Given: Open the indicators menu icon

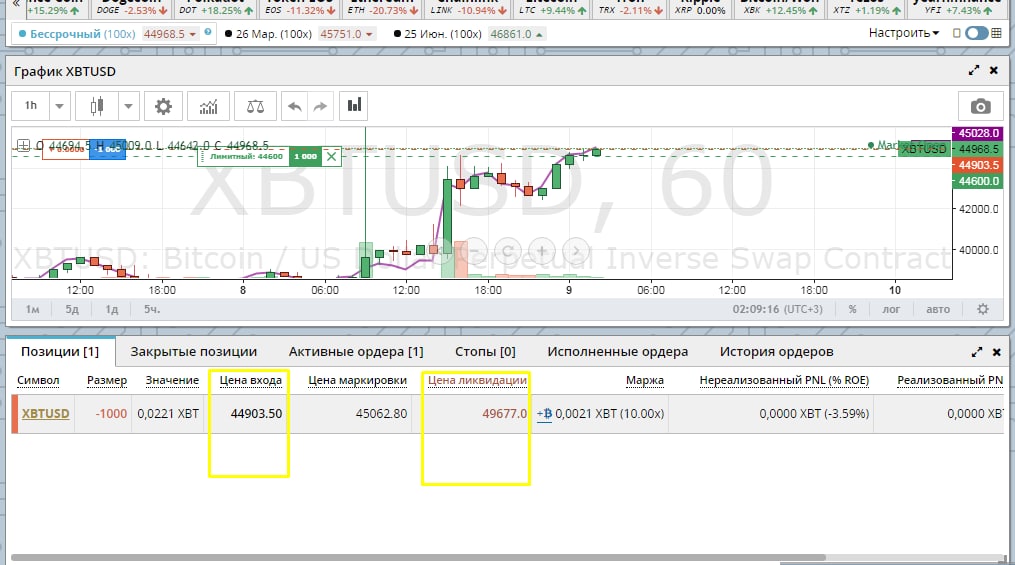Looking at the screenshot, I should click(208, 106).
